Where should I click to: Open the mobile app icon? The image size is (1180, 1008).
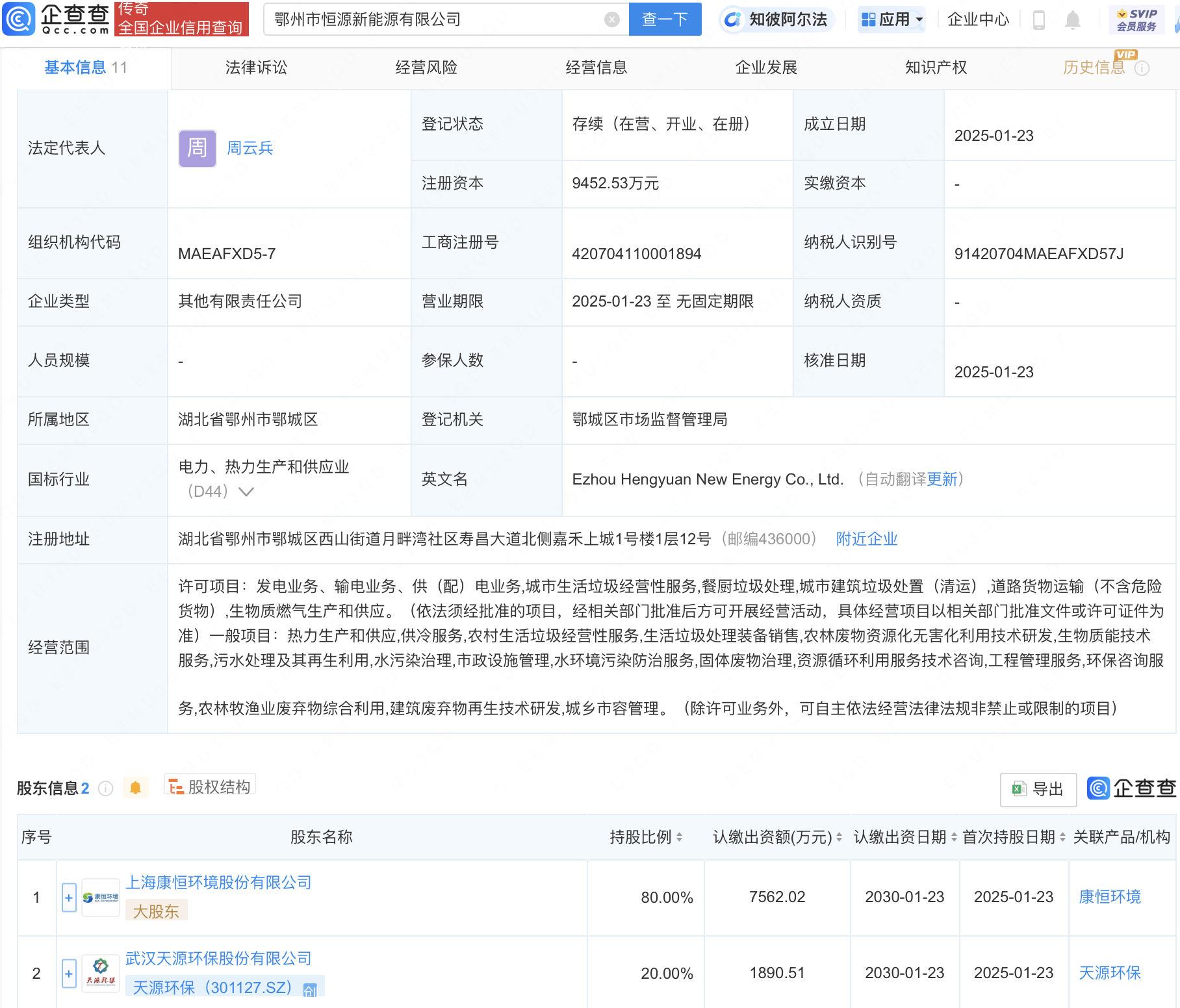[x=1038, y=20]
